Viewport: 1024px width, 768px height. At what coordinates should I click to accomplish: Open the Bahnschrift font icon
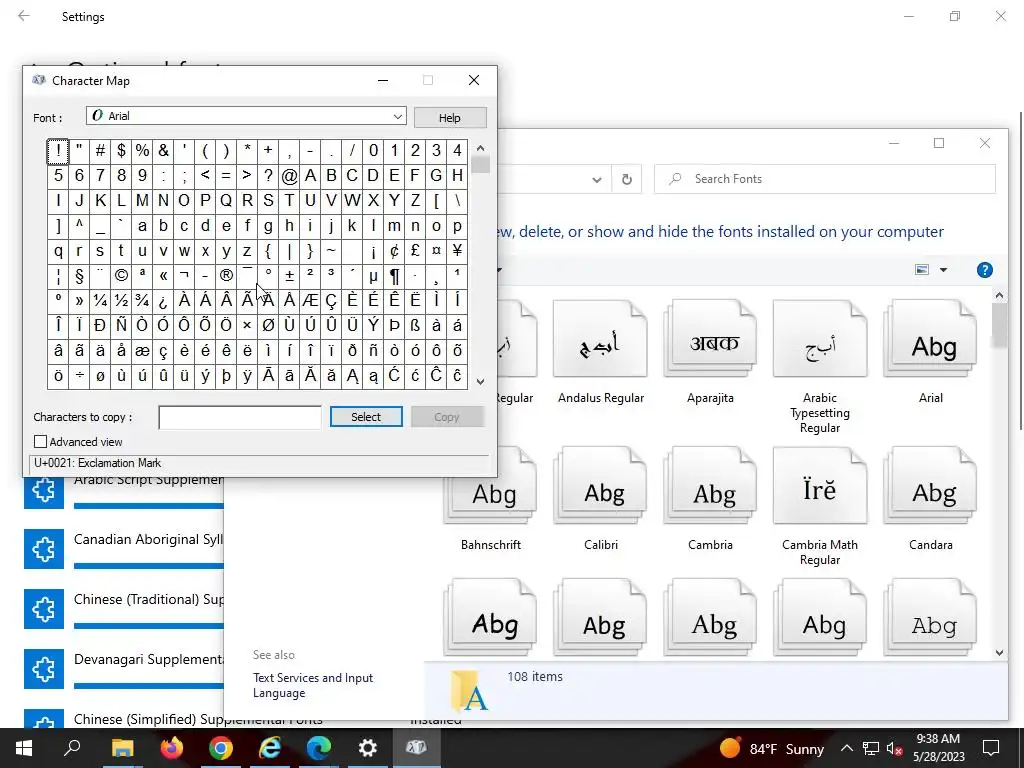tap(490, 486)
